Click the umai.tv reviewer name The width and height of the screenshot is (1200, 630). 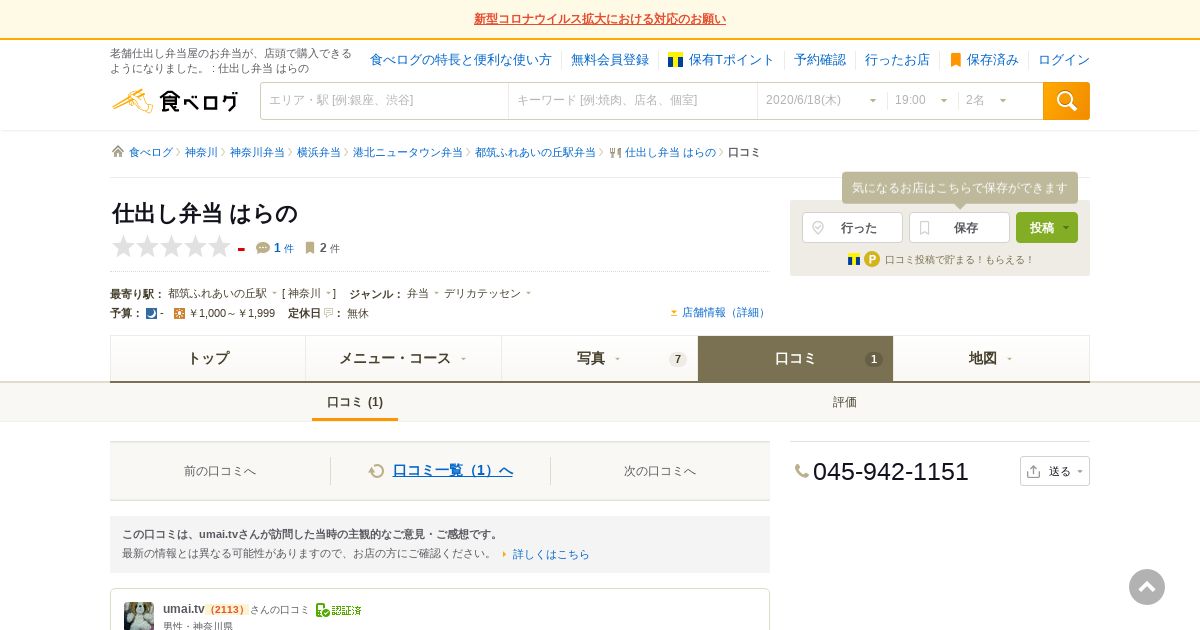[x=184, y=609]
